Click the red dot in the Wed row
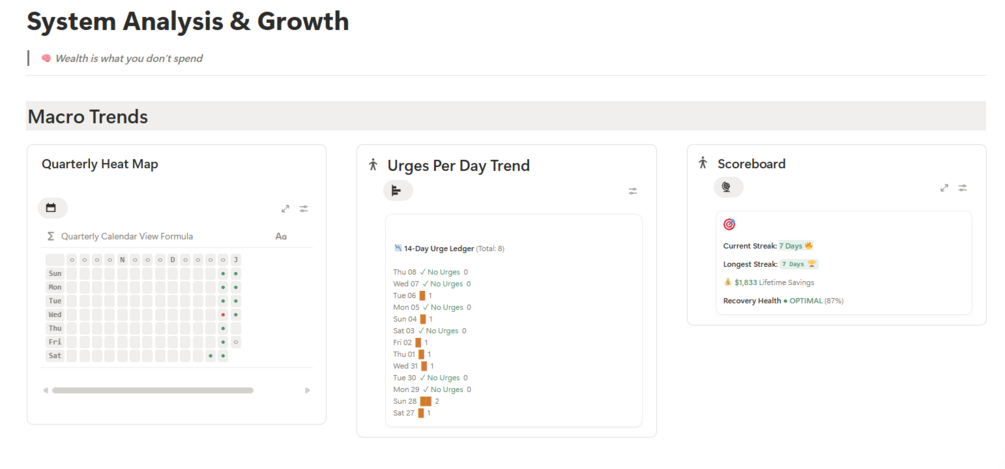Image resolution: width=1005 pixels, height=469 pixels. [222, 314]
